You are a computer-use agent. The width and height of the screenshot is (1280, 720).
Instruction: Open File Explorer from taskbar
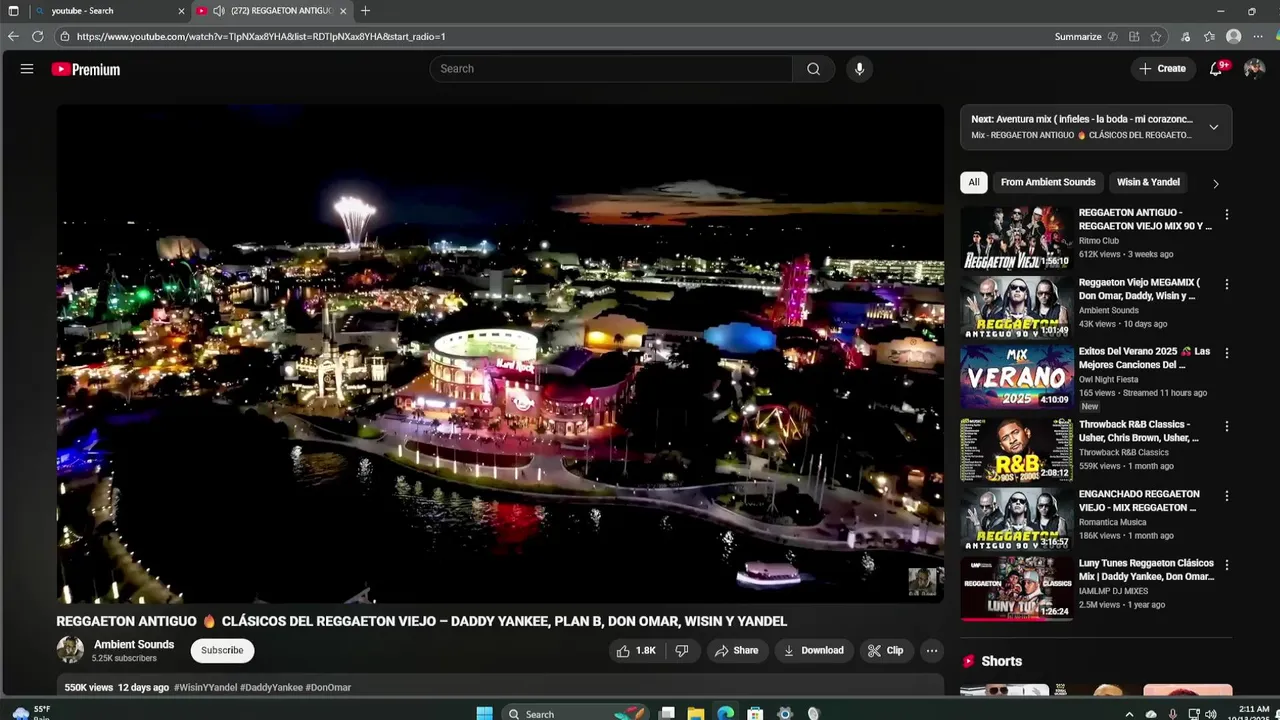[696, 713]
